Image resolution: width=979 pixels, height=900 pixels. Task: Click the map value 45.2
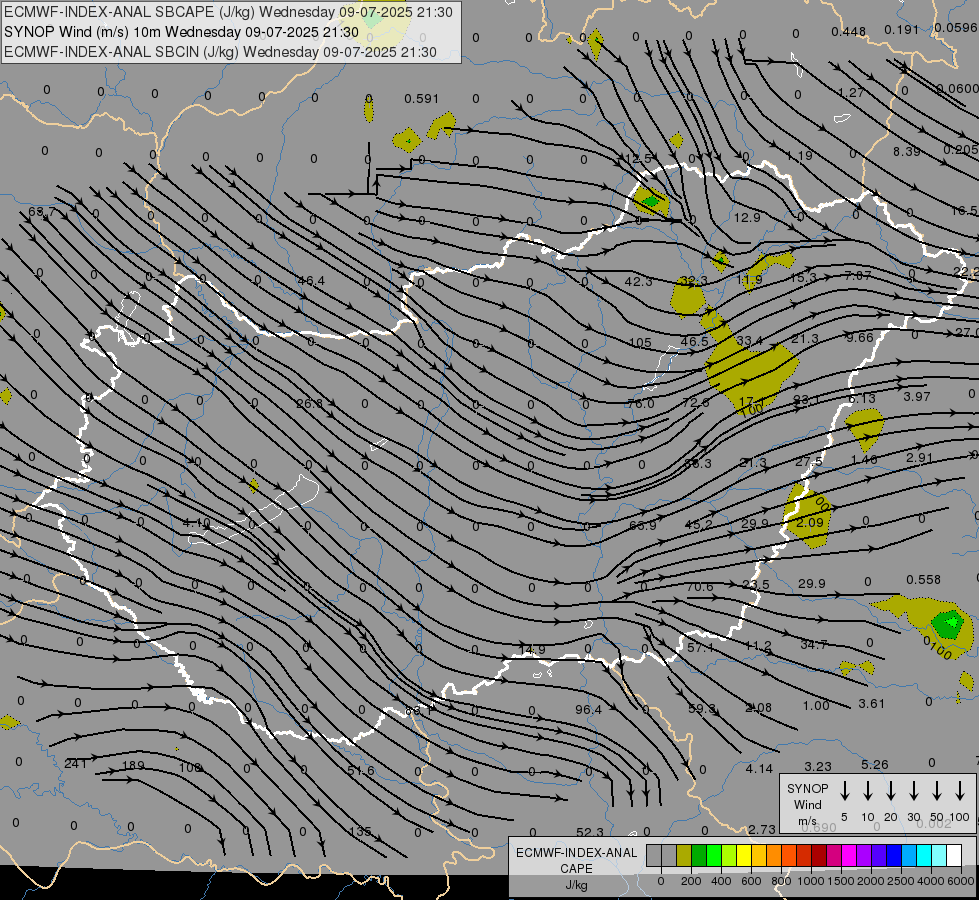click(698, 525)
